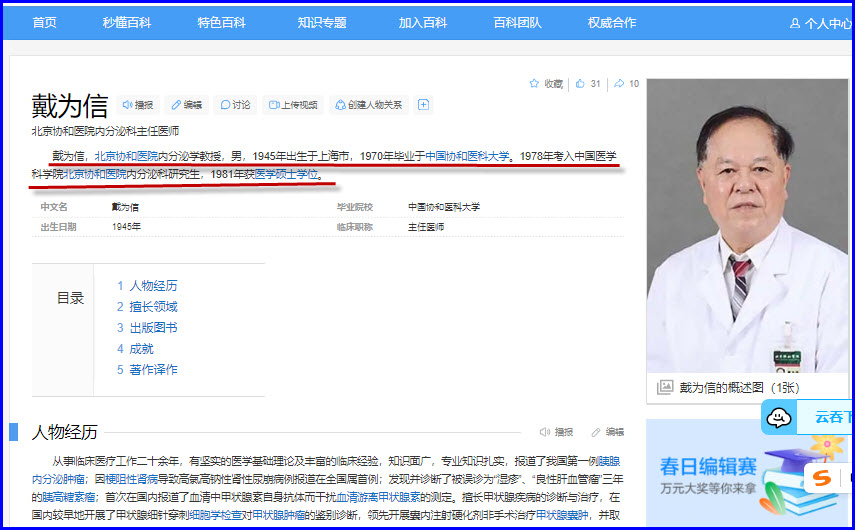Viewport: 855px width, 530px height.
Task: Click the plus icon after 创建人物关系
Action: (423, 105)
